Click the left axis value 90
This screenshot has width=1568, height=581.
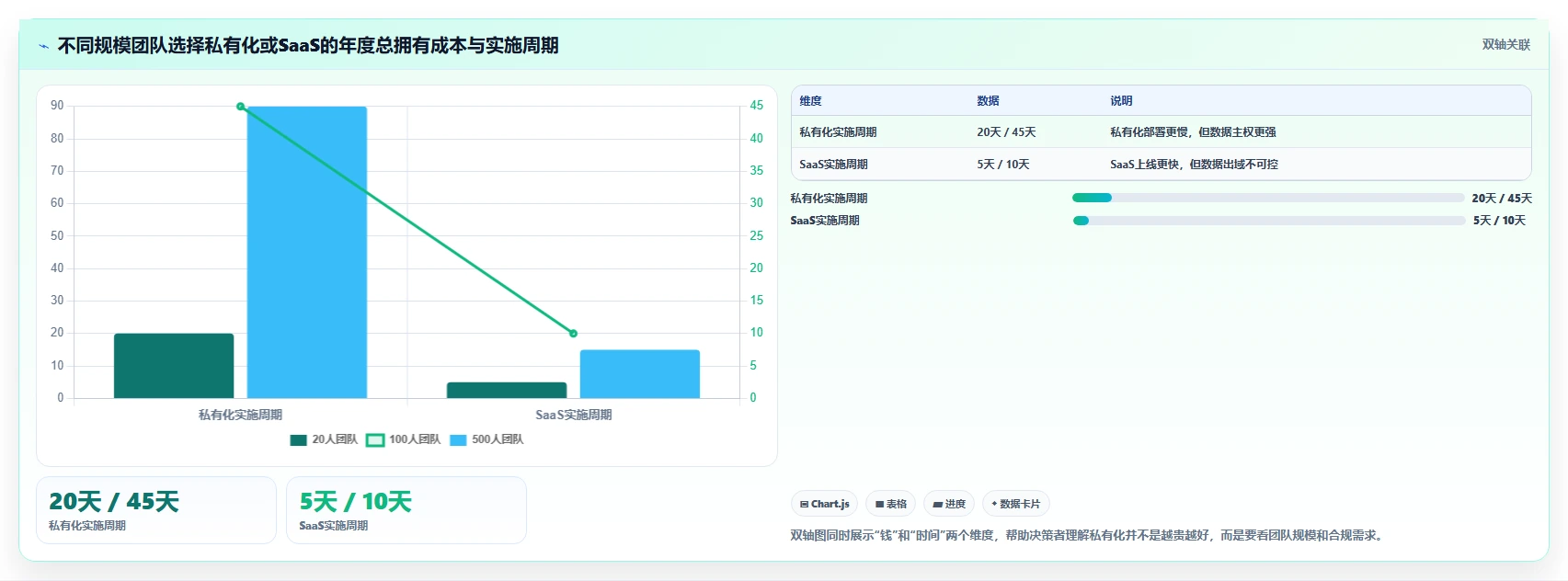[x=57, y=106]
